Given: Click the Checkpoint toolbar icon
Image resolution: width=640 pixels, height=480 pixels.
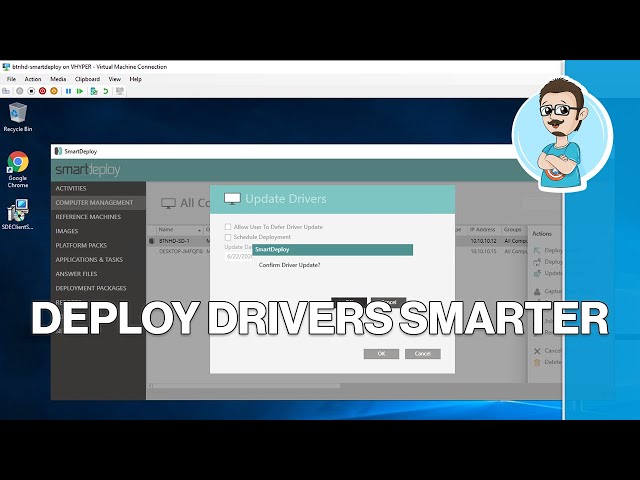Looking at the screenshot, I should coord(94,91).
